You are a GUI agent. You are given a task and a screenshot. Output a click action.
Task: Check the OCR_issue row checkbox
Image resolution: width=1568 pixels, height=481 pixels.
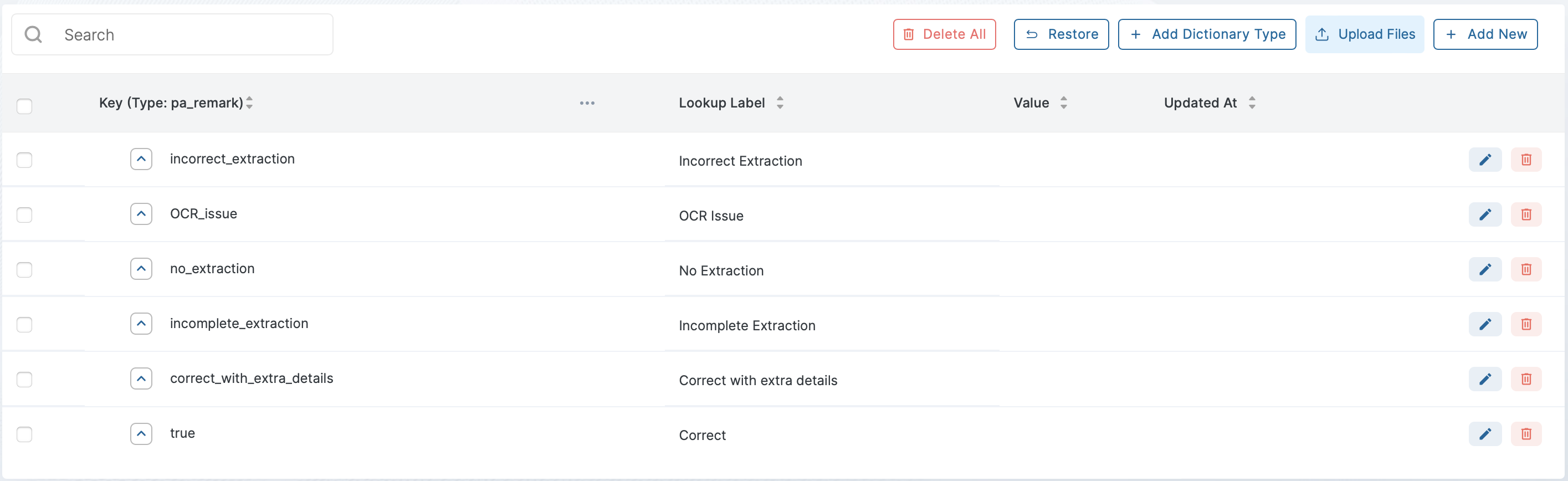(24, 214)
